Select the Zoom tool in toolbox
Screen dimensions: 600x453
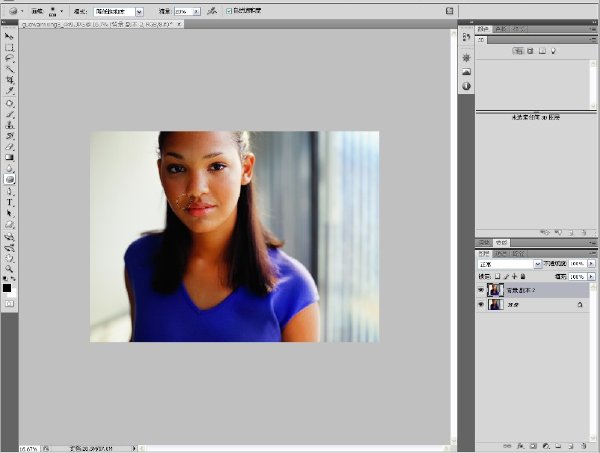click(9, 269)
